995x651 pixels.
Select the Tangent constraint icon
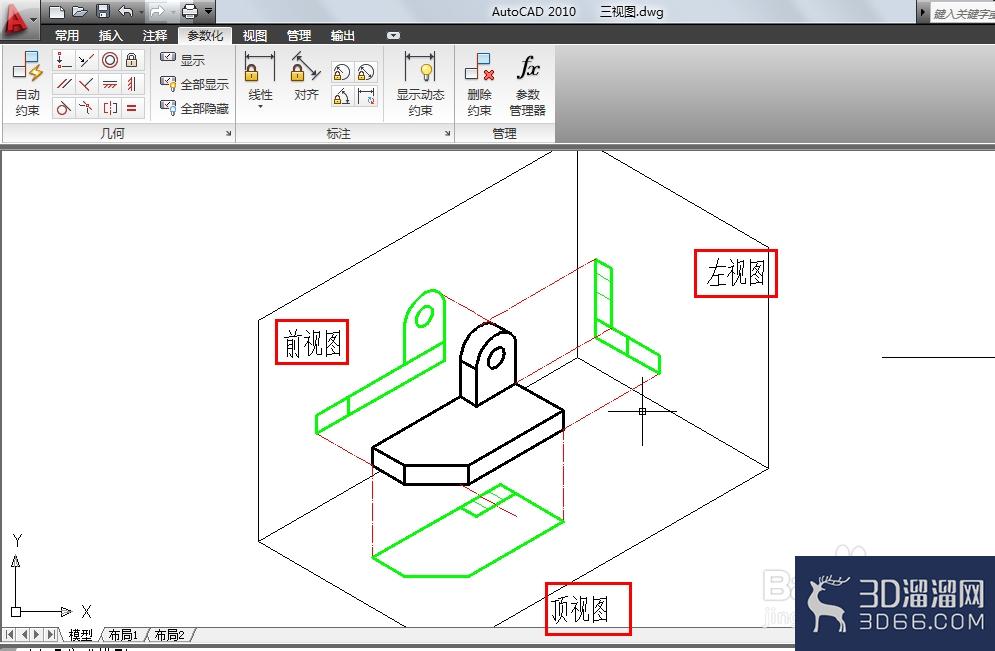[x=63, y=108]
